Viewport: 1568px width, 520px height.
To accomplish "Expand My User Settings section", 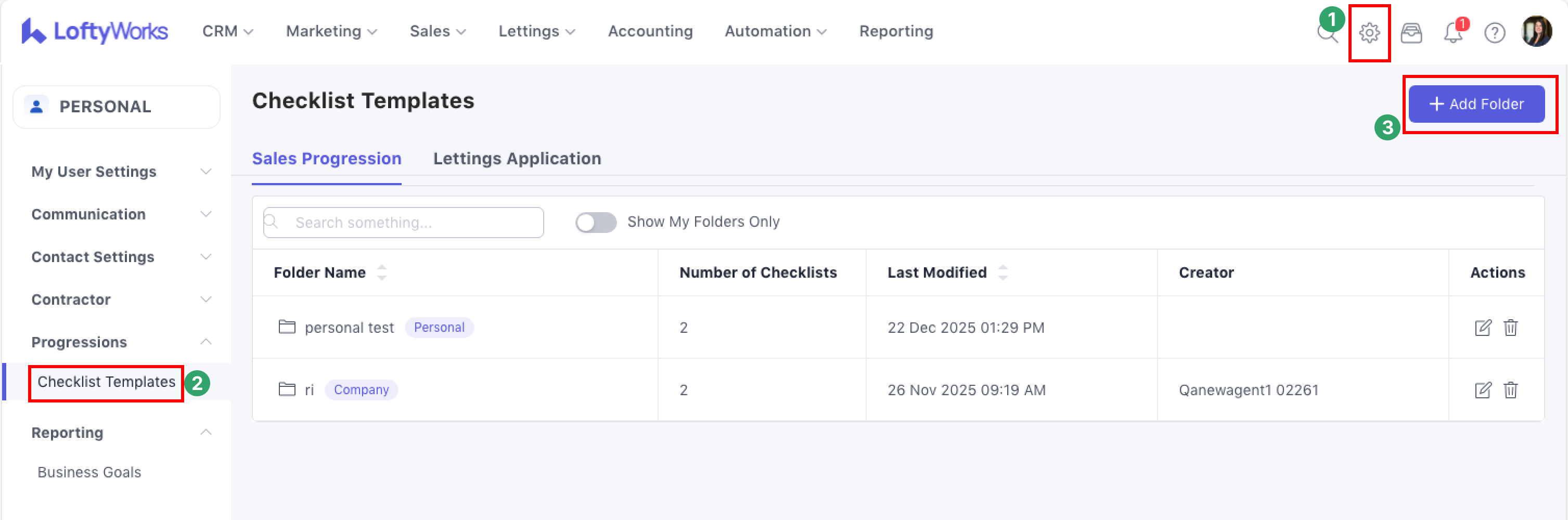I will tap(121, 172).
